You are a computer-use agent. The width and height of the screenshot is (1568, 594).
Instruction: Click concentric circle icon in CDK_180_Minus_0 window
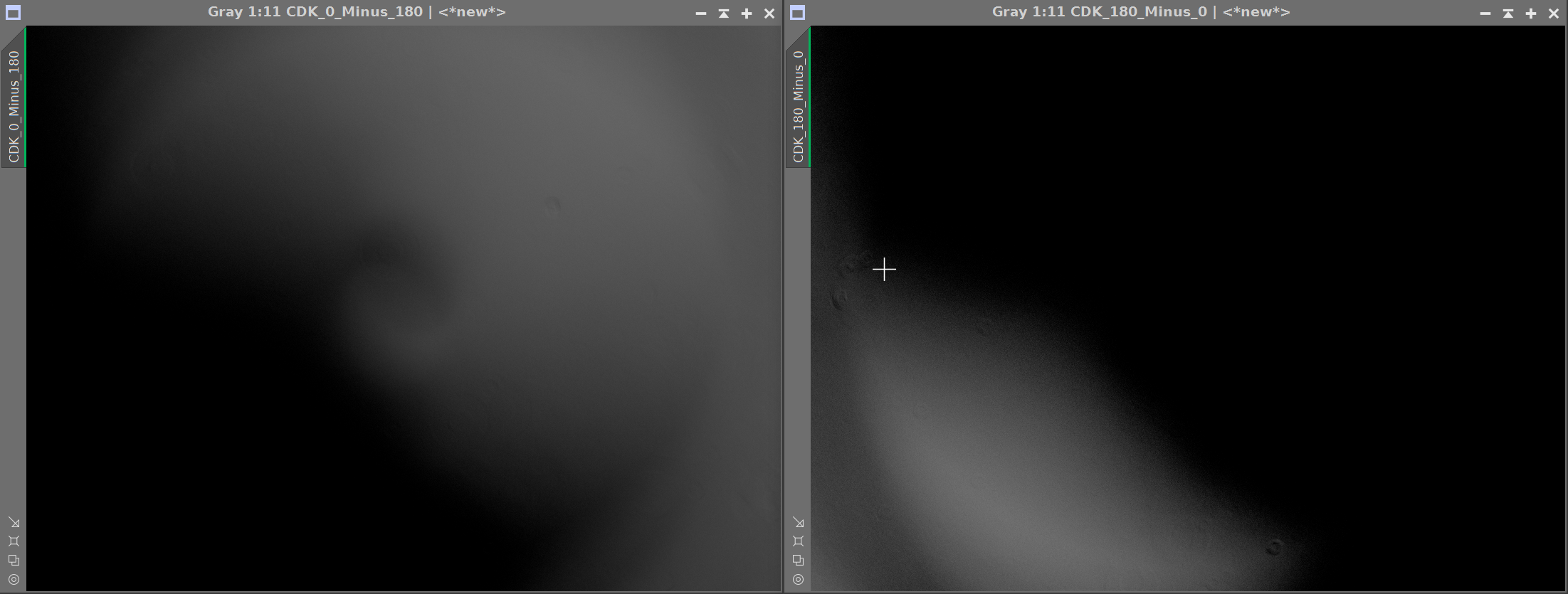(798, 579)
